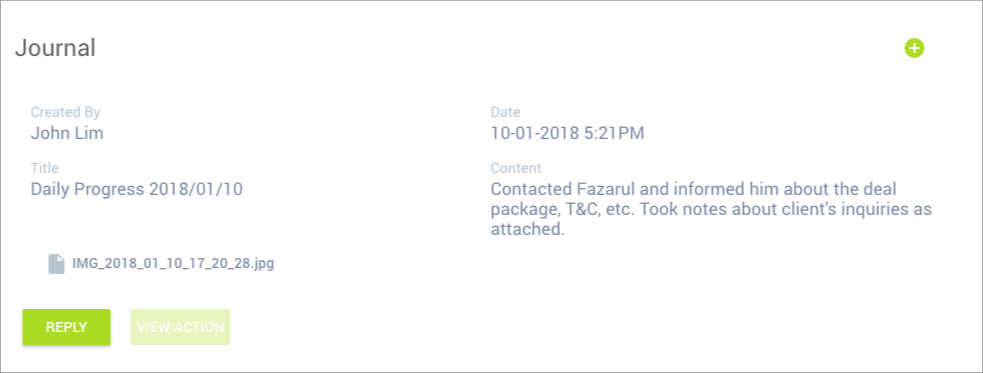
Task: Add a journal entry with green plus icon
Action: coord(914,48)
